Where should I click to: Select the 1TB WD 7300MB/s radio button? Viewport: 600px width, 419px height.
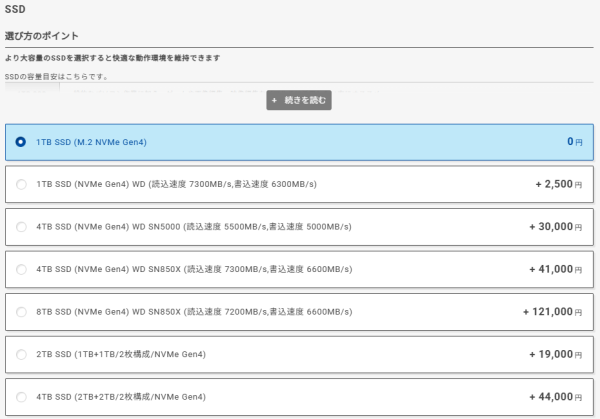(21, 185)
